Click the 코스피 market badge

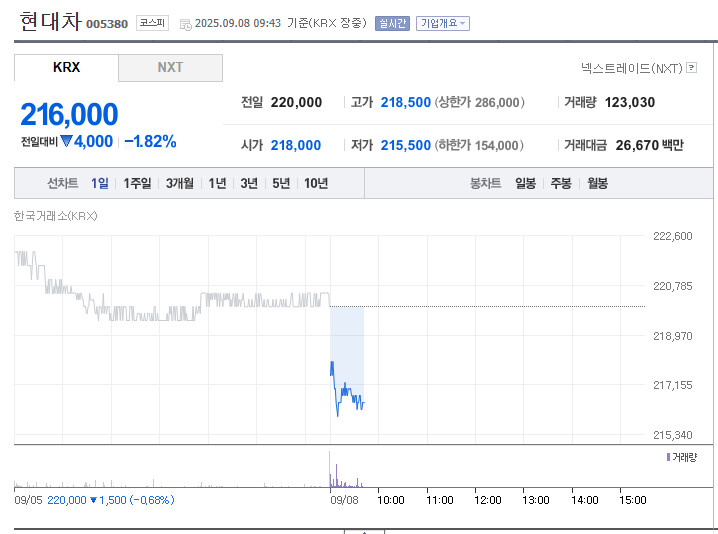(152, 23)
